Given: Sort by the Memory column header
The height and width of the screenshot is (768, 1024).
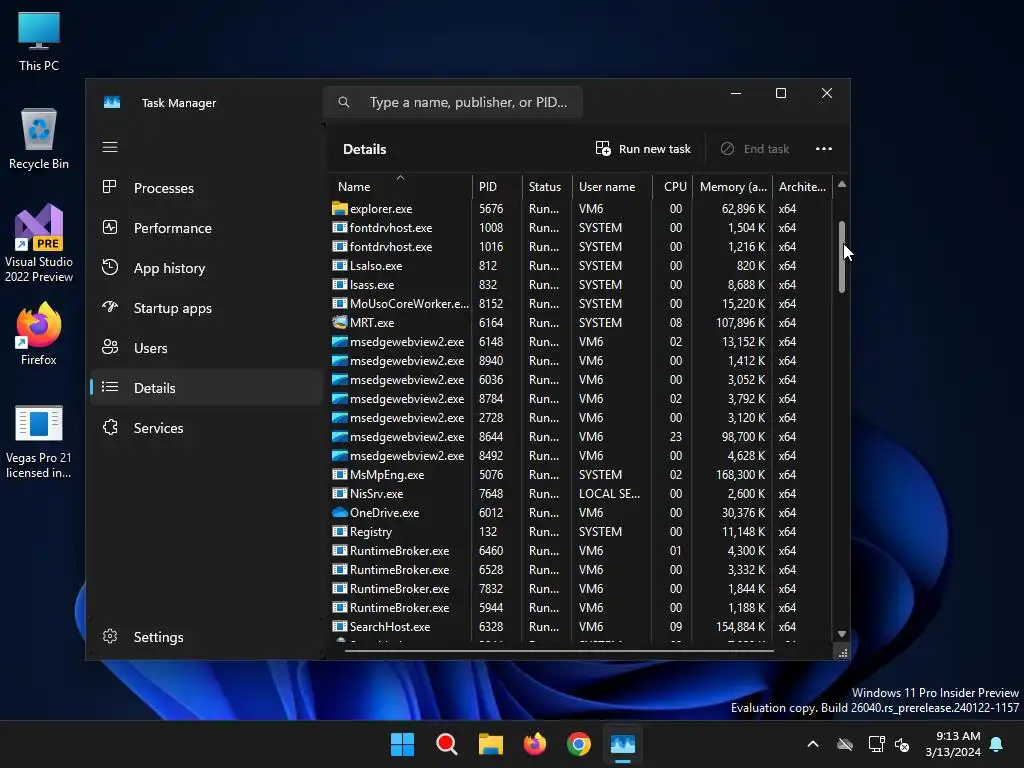Looking at the screenshot, I should [733, 187].
